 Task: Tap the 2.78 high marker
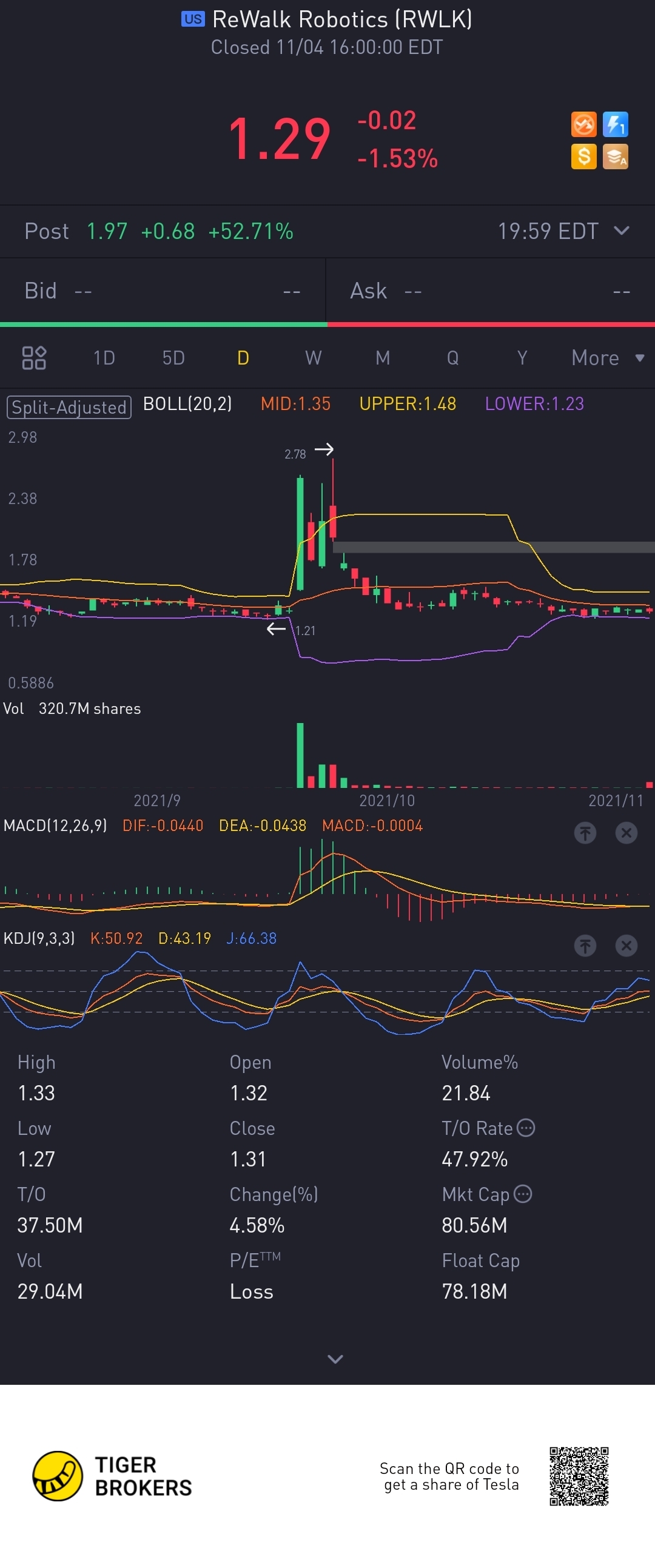point(295,454)
